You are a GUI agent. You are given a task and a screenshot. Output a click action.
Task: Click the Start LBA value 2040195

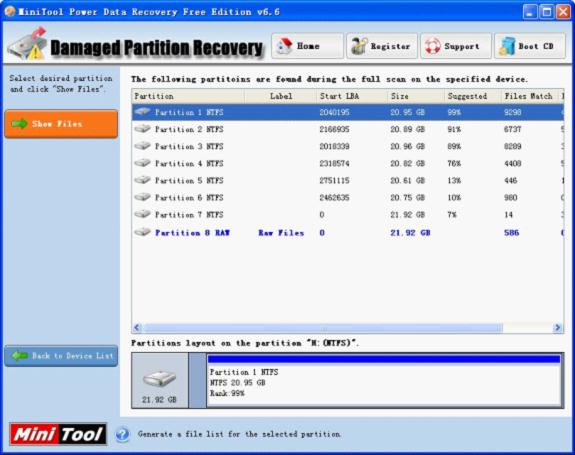pyautogui.click(x=334, y=112)
